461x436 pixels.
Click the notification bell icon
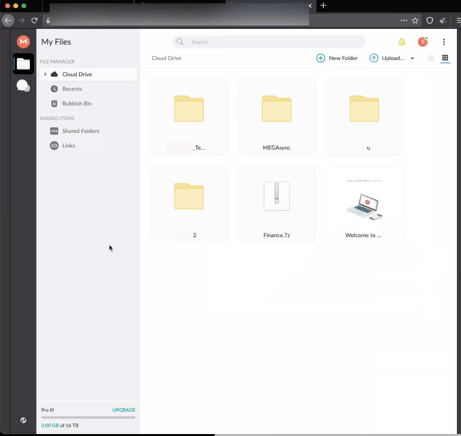pyautogui.click(x=402, y=42)
